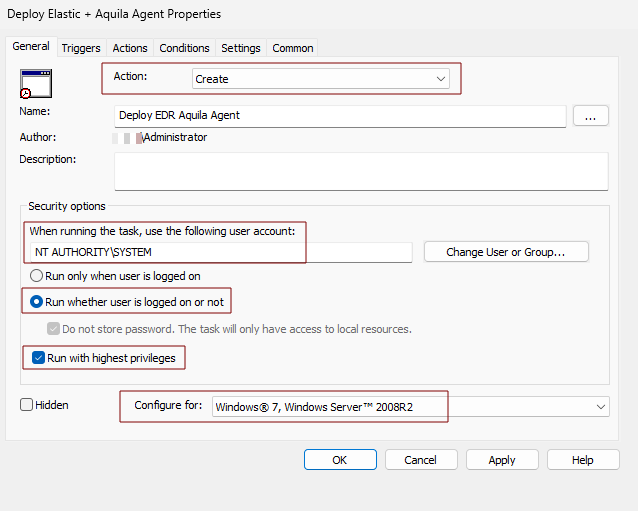
Task: Go to the Conditions tab
Action: [184, 48]
